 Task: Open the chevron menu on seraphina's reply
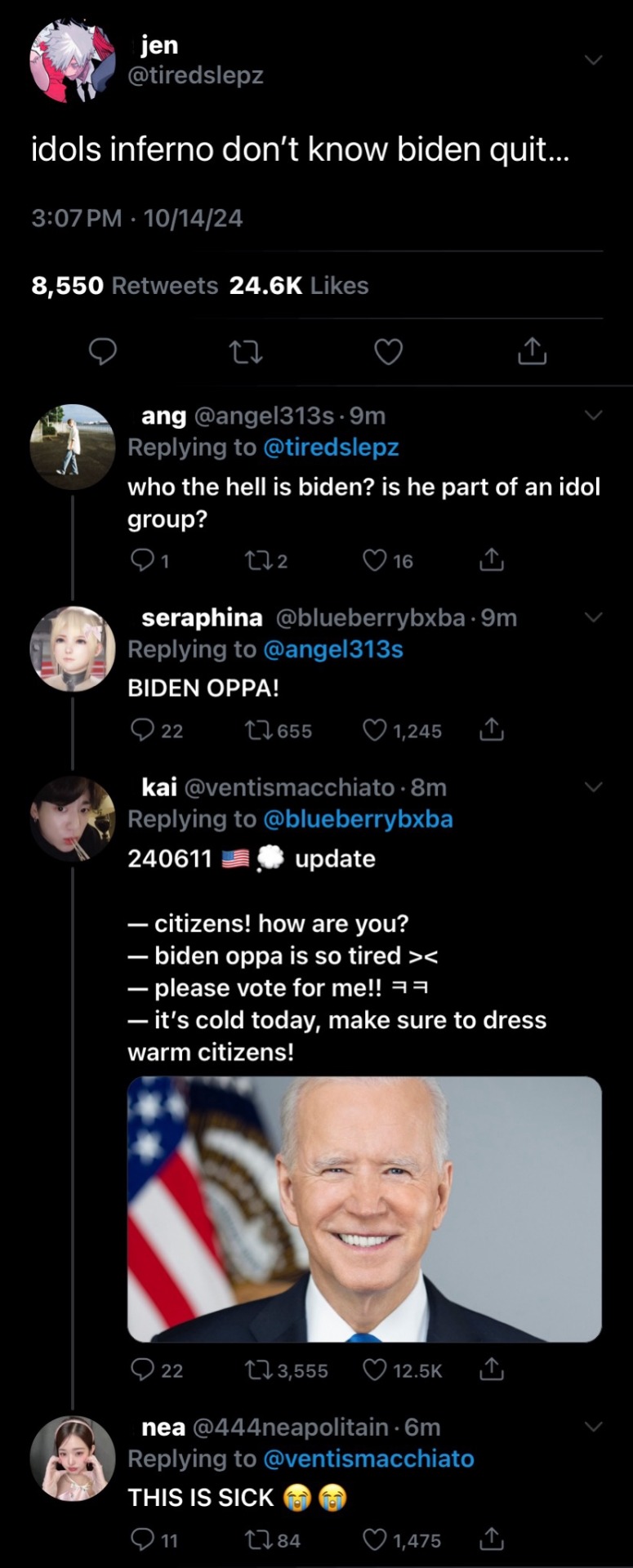pyautogui.click(x=594, y=617)
